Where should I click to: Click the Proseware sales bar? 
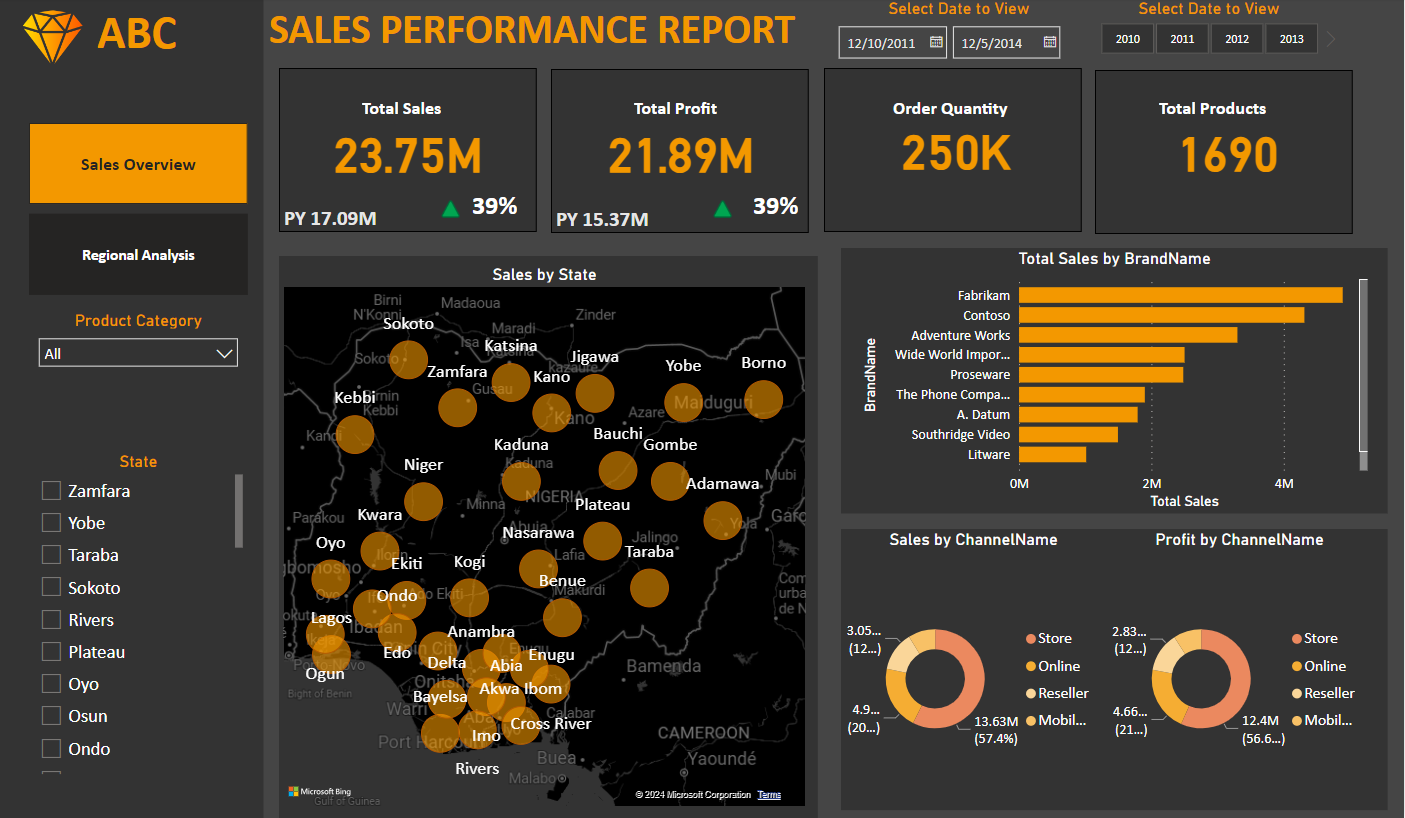coord(1101,374)
